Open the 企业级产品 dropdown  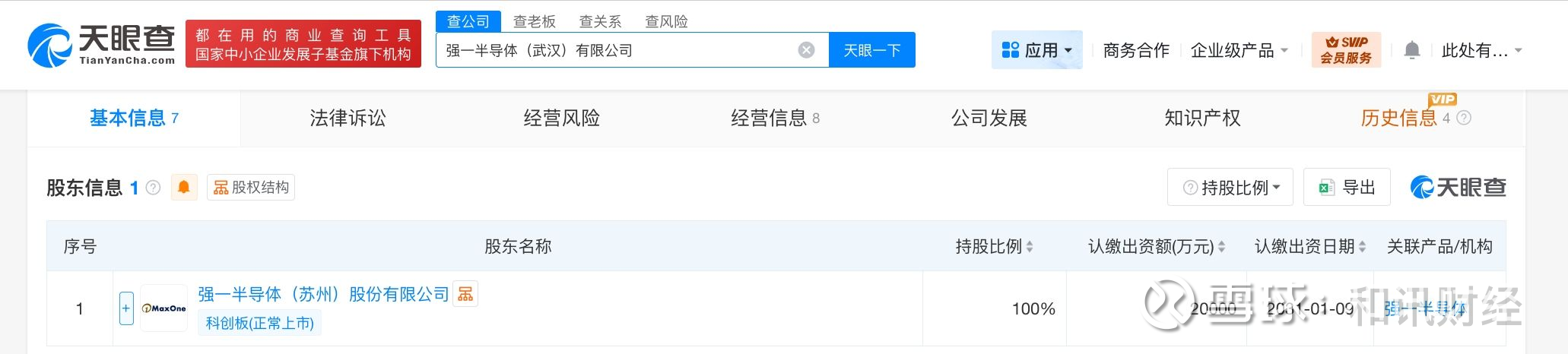click(1239, 51)
